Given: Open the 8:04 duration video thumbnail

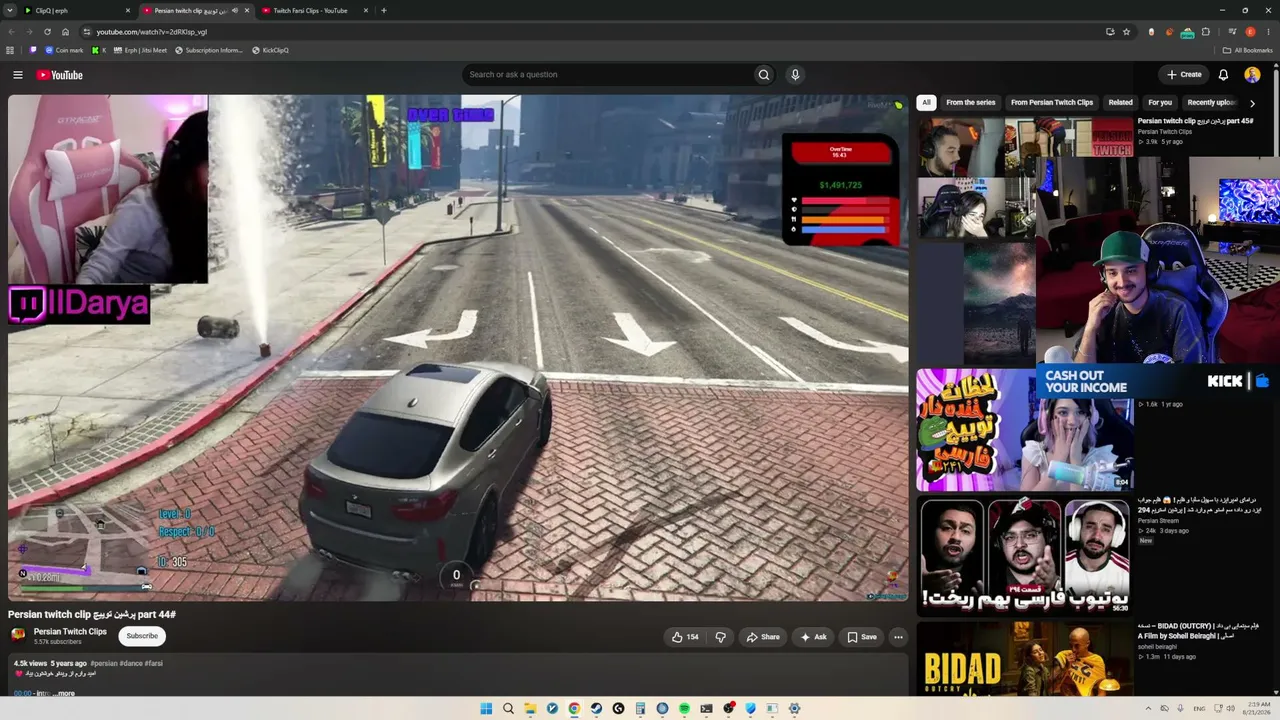Looking at the screenshot, I should [x=1025, y=430].
